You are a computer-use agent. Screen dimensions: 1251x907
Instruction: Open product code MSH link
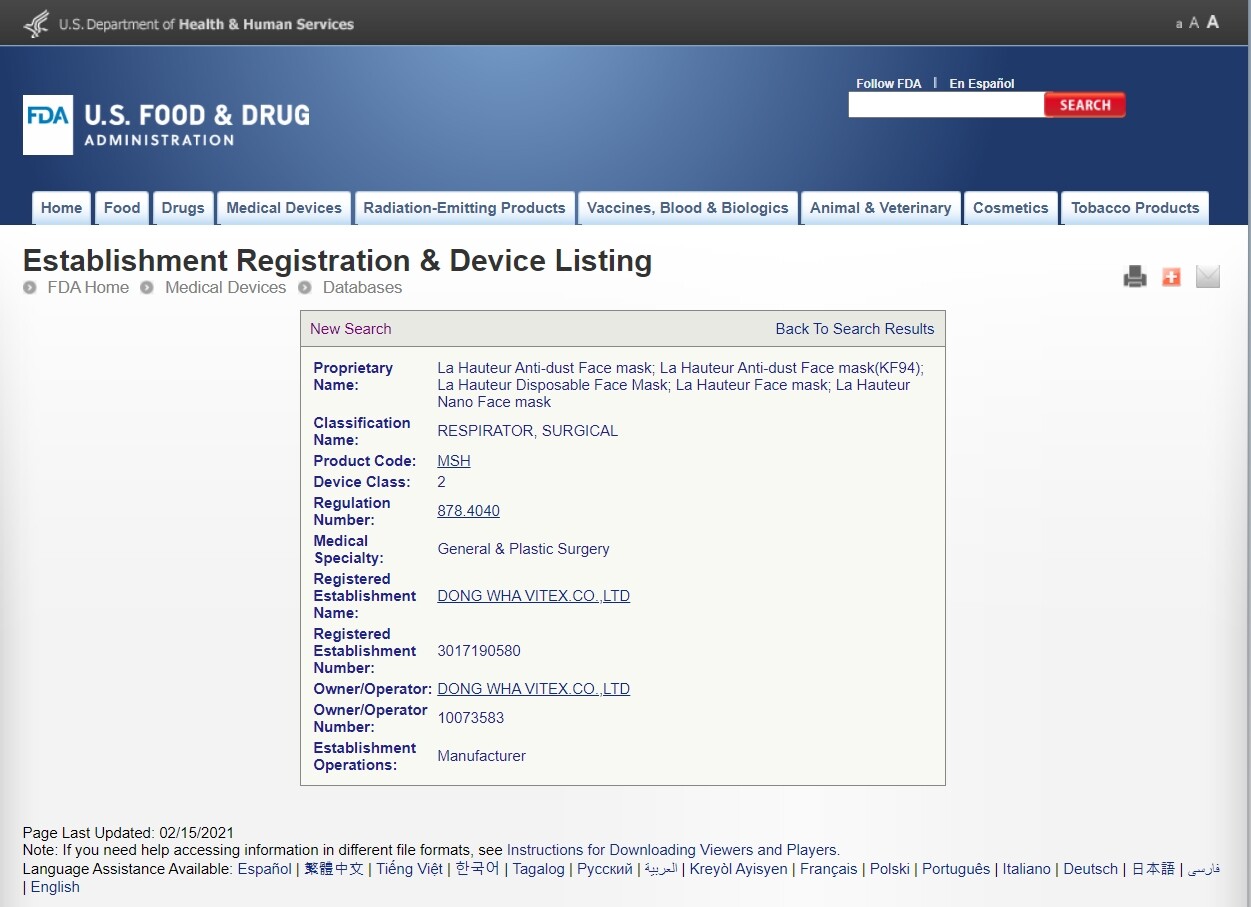[x=454, y=461]
